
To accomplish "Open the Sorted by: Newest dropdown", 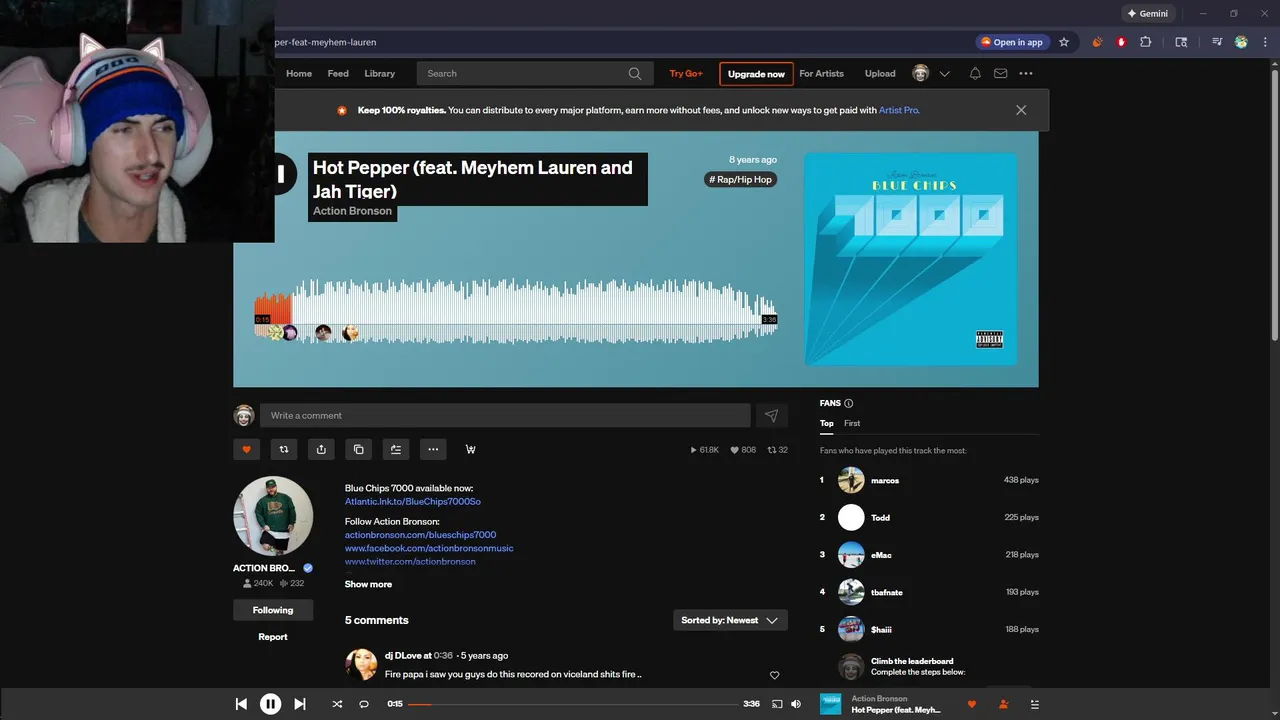I will click(730, 620).
